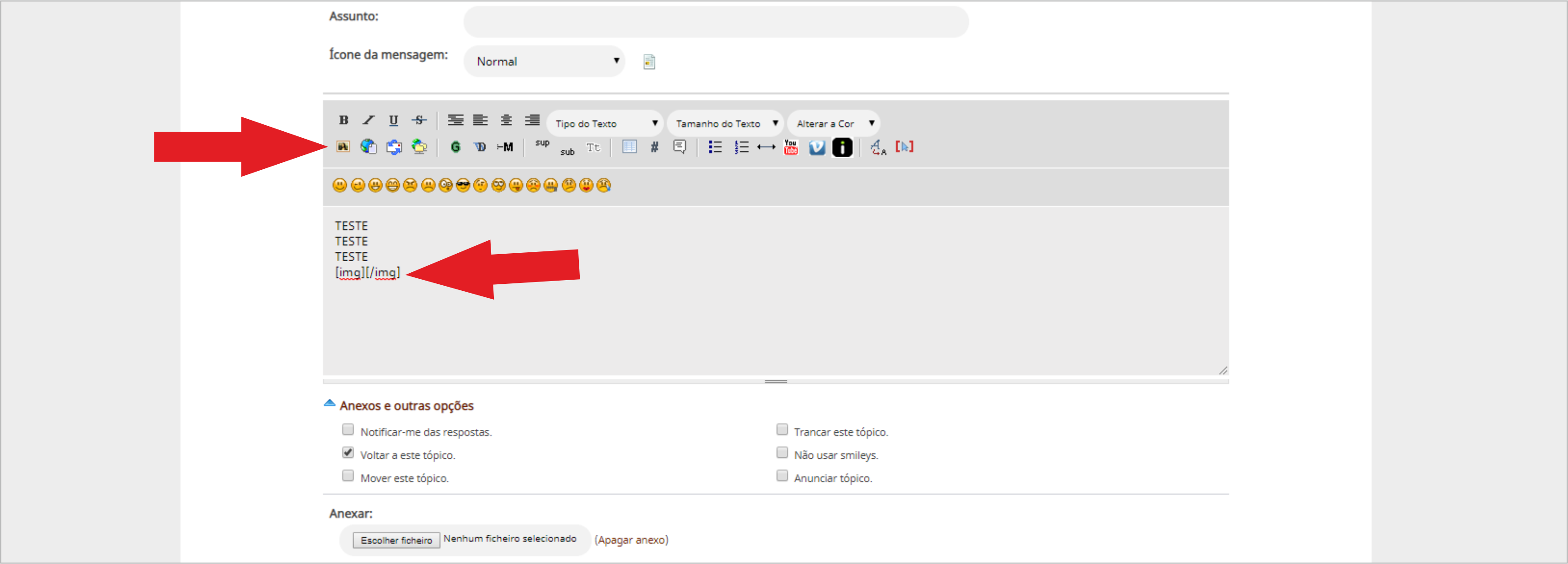Enable 'Notificar-me das respostas' checkbox

tap(348, 429)
